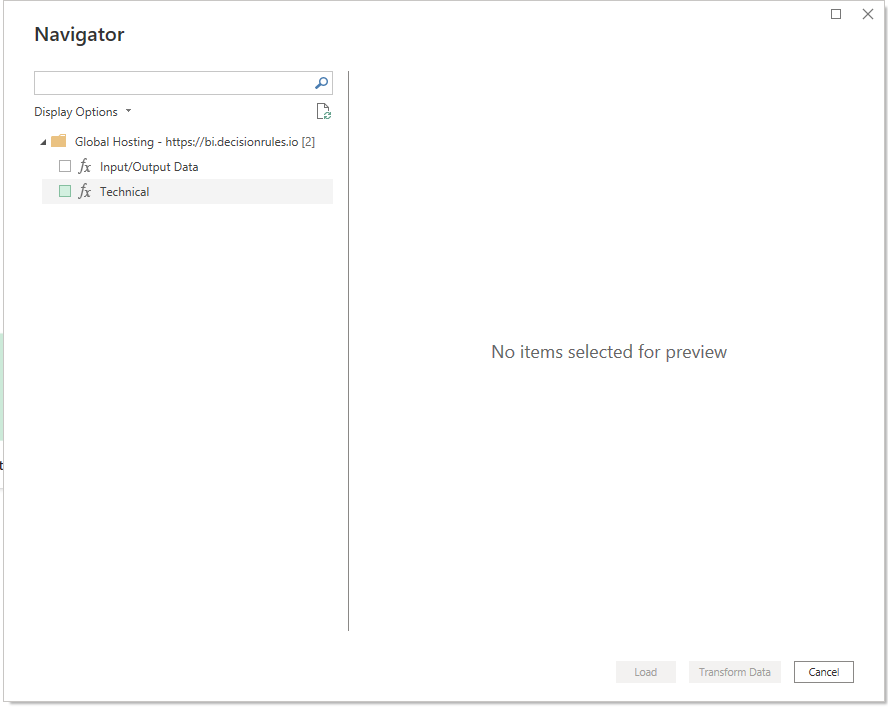Click the refresh page icon
888x707 pixels.
323,112
